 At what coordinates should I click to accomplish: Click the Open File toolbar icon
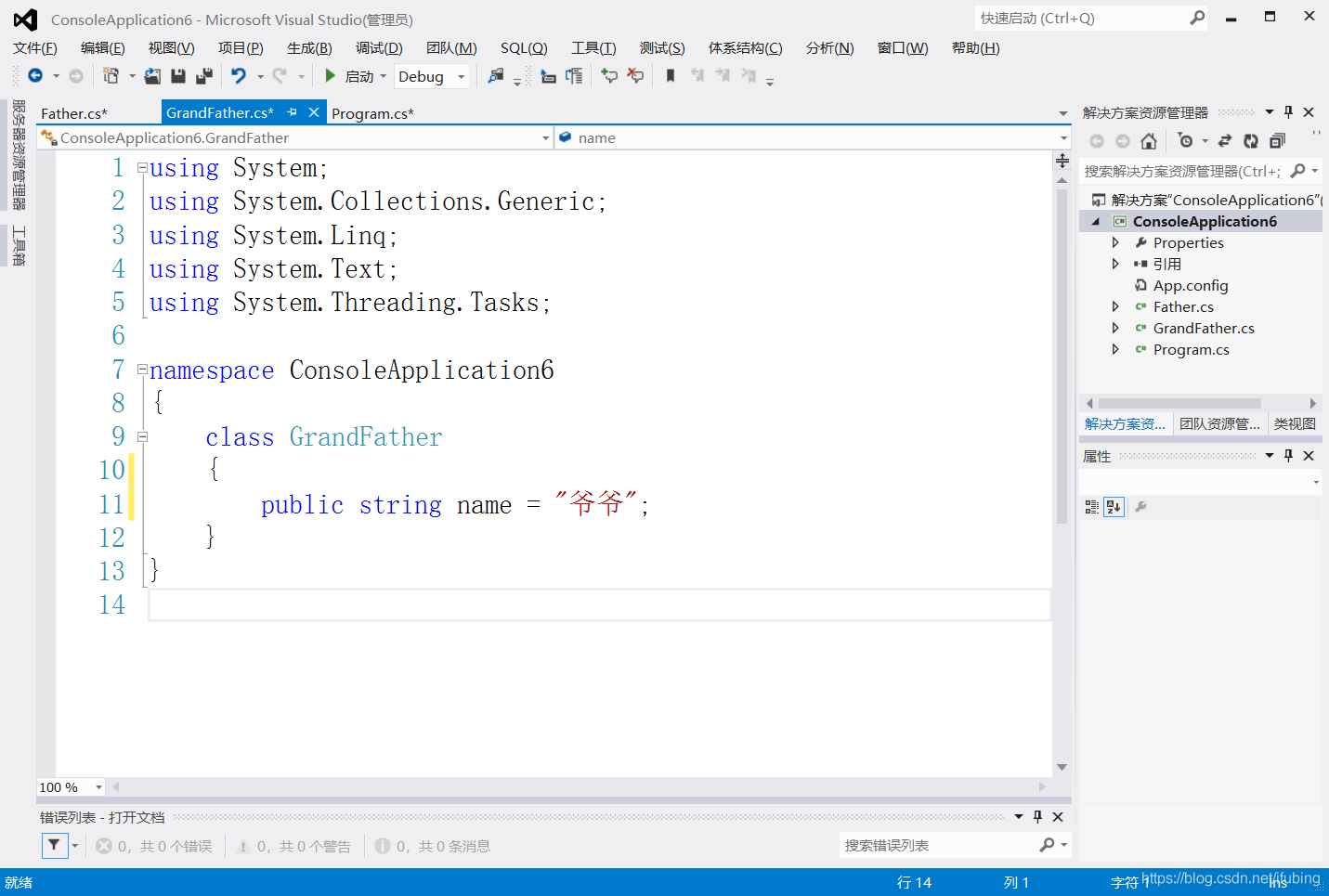click(152, 76)
